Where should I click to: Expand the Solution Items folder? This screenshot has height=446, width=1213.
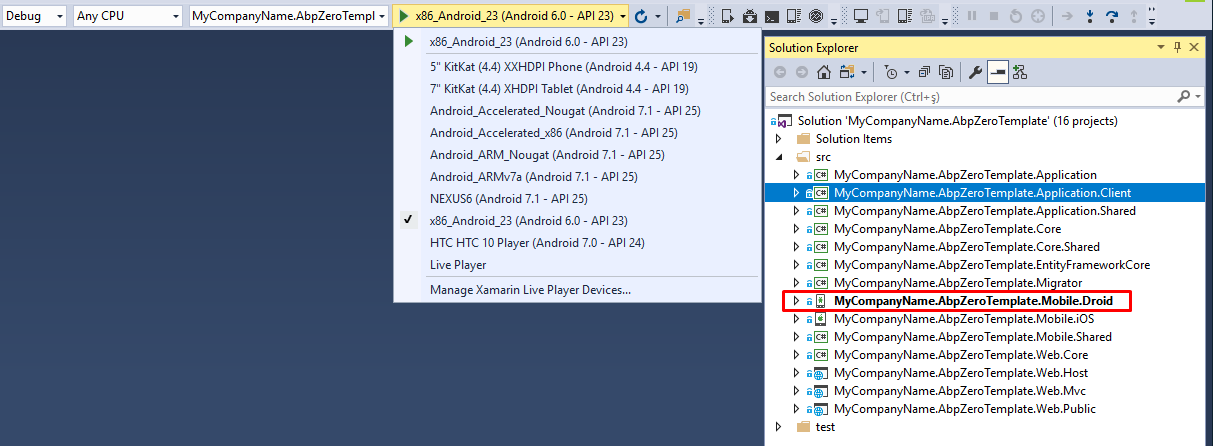[779, 139]
